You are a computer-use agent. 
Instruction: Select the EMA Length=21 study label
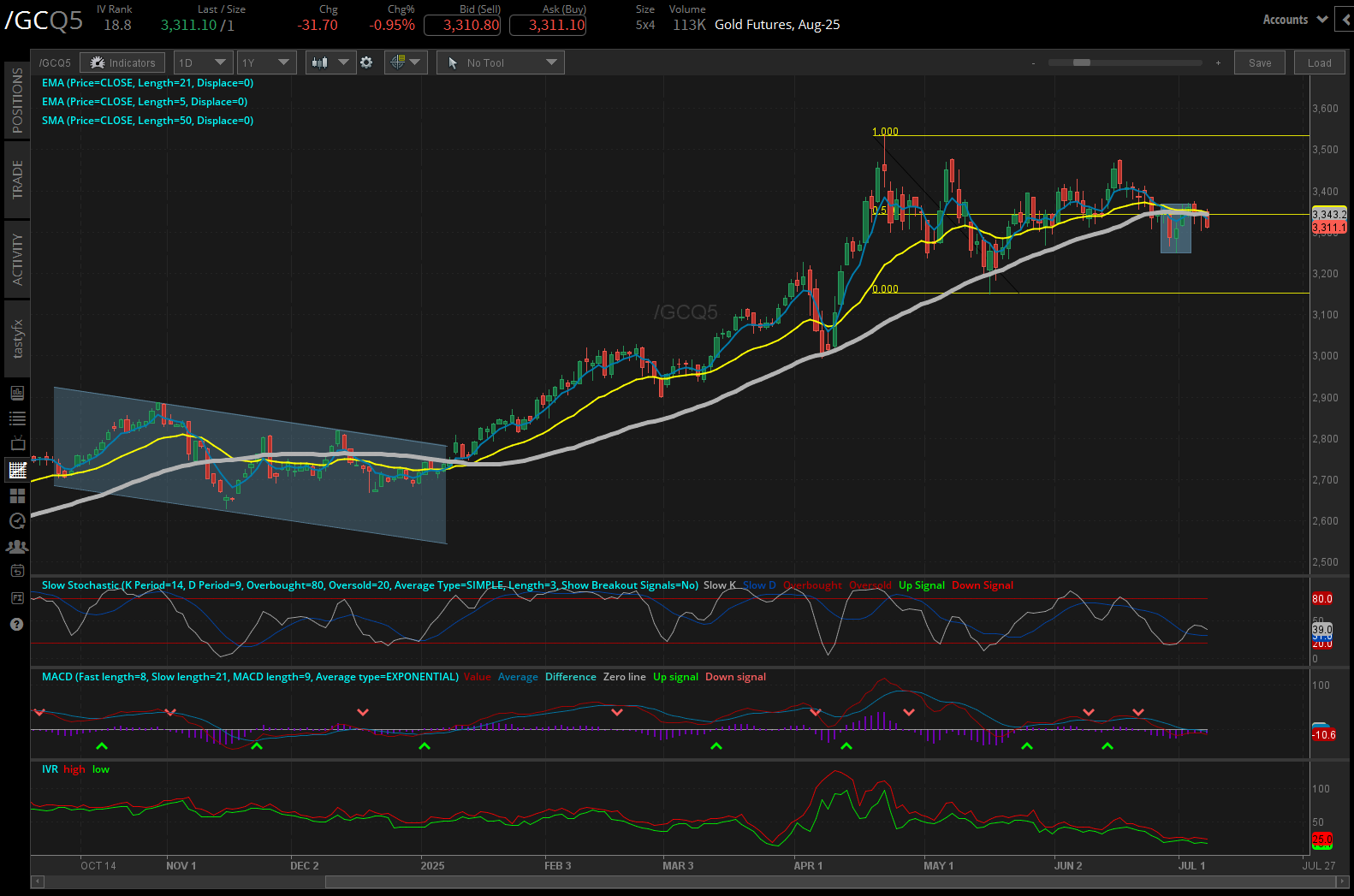click(x=147, y=83)
